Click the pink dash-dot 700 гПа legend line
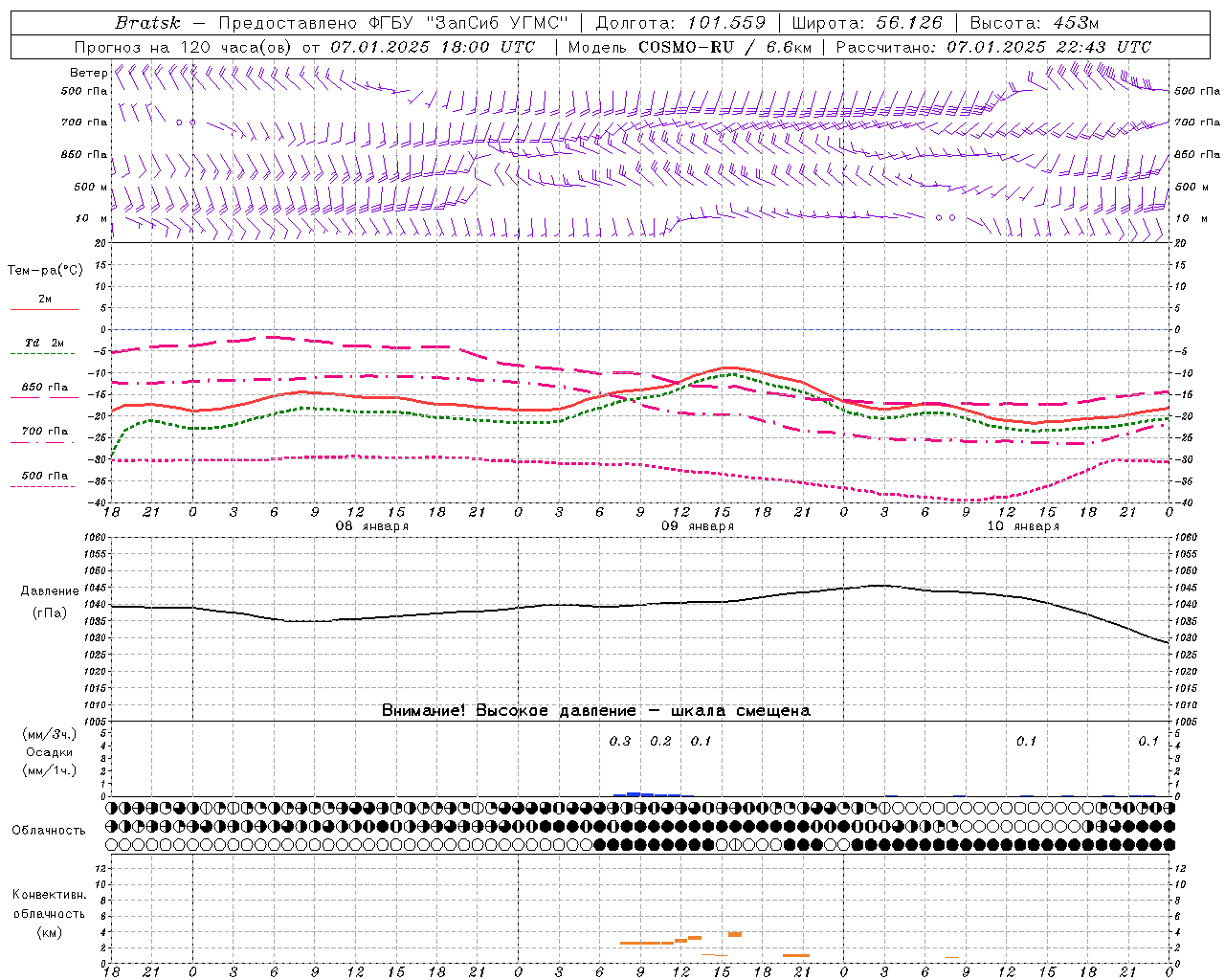The width and height of the screenshot is (1225, 980). [x=44, y=442]
